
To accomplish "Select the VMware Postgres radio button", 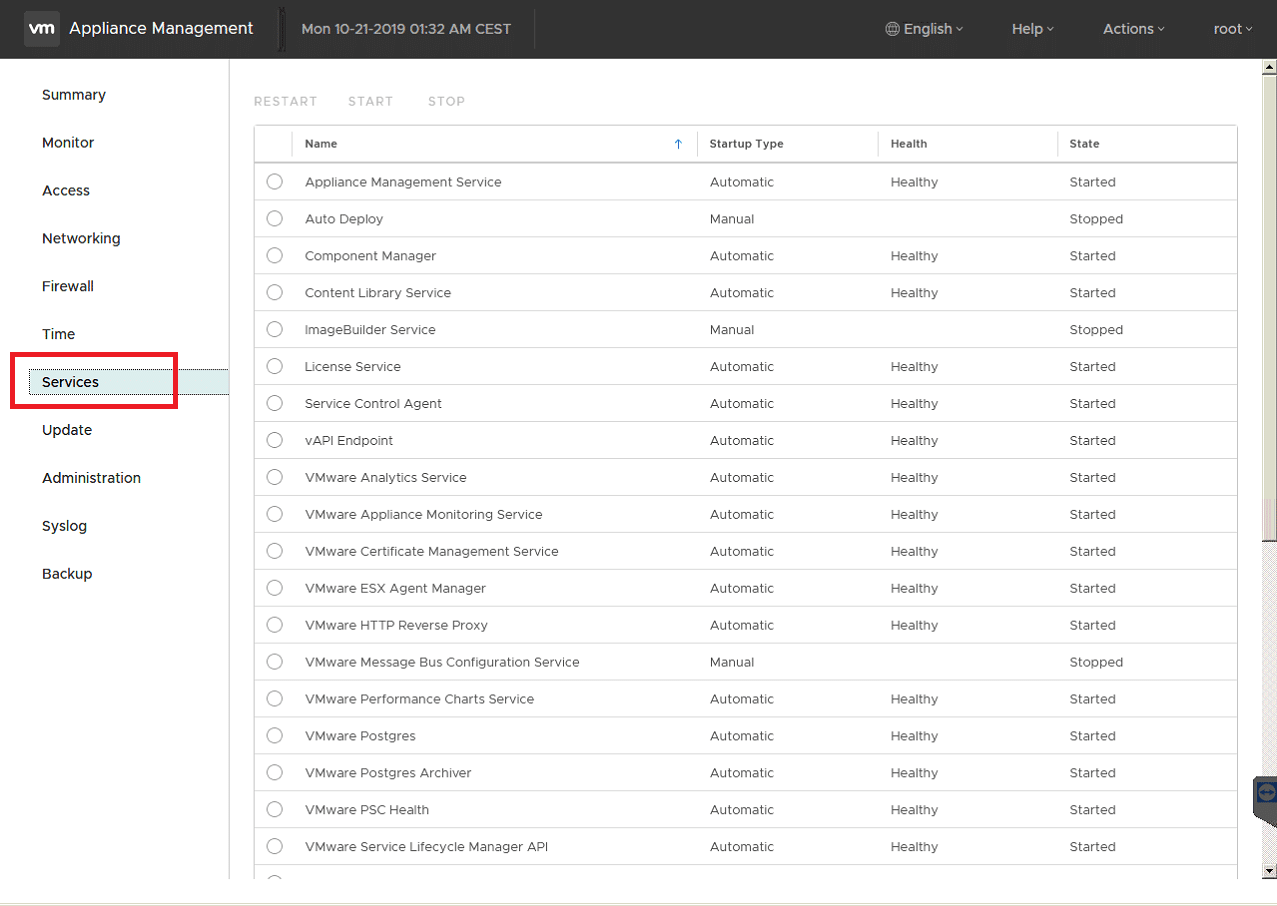I will click(x=275, y=737).
